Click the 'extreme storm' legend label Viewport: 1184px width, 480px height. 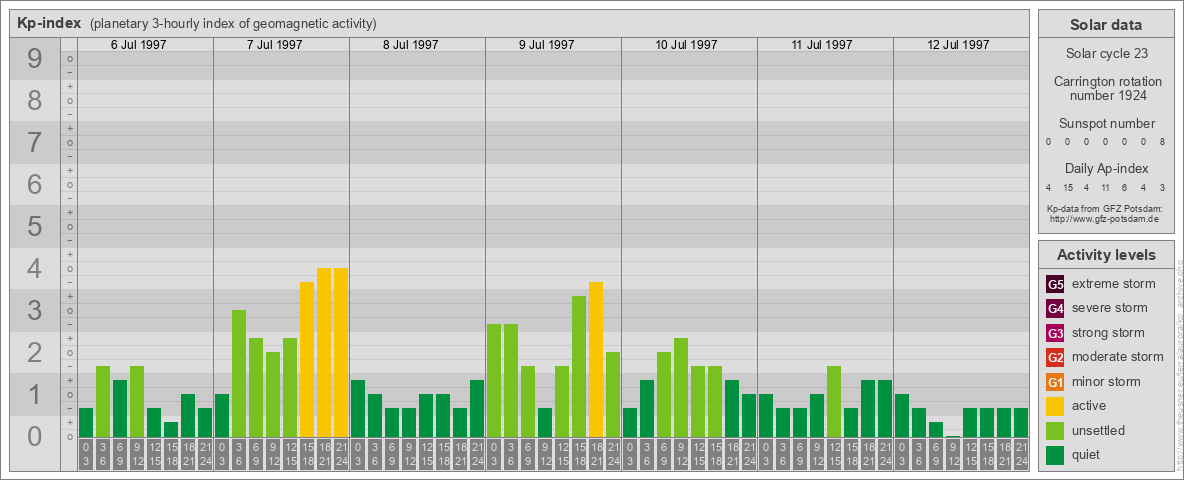click(1114, 284)
